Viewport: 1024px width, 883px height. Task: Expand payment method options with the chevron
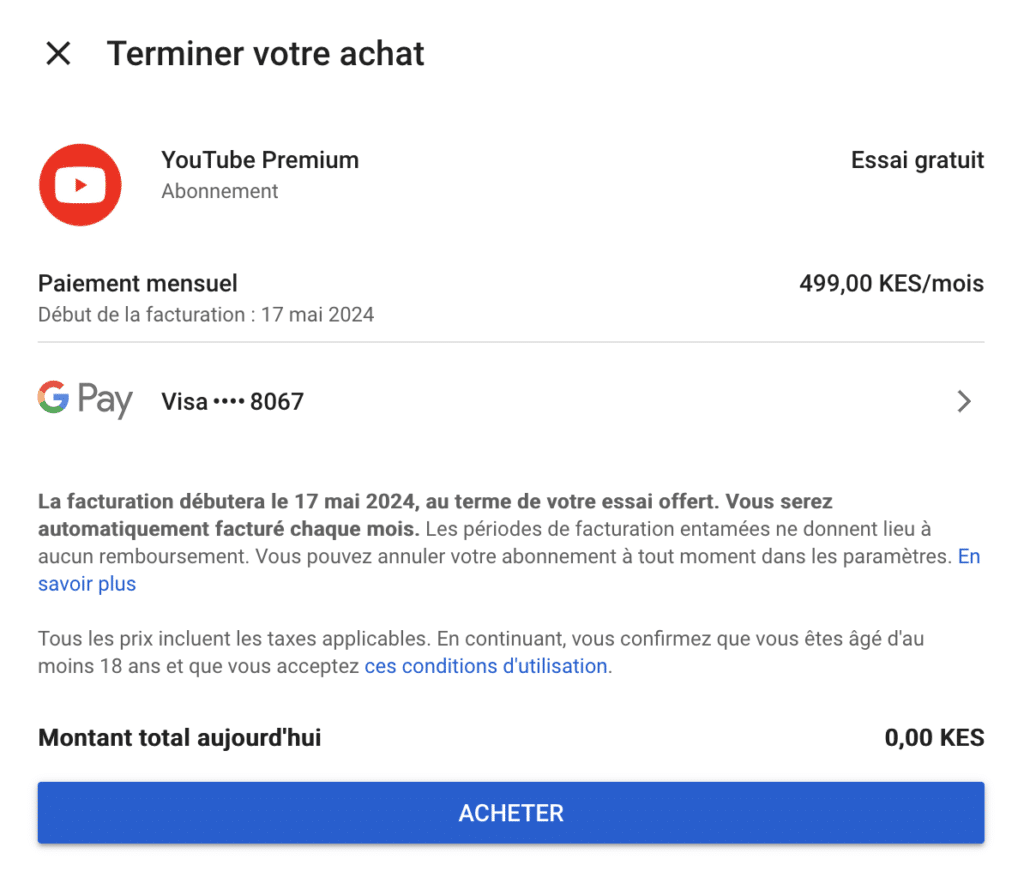964,401
